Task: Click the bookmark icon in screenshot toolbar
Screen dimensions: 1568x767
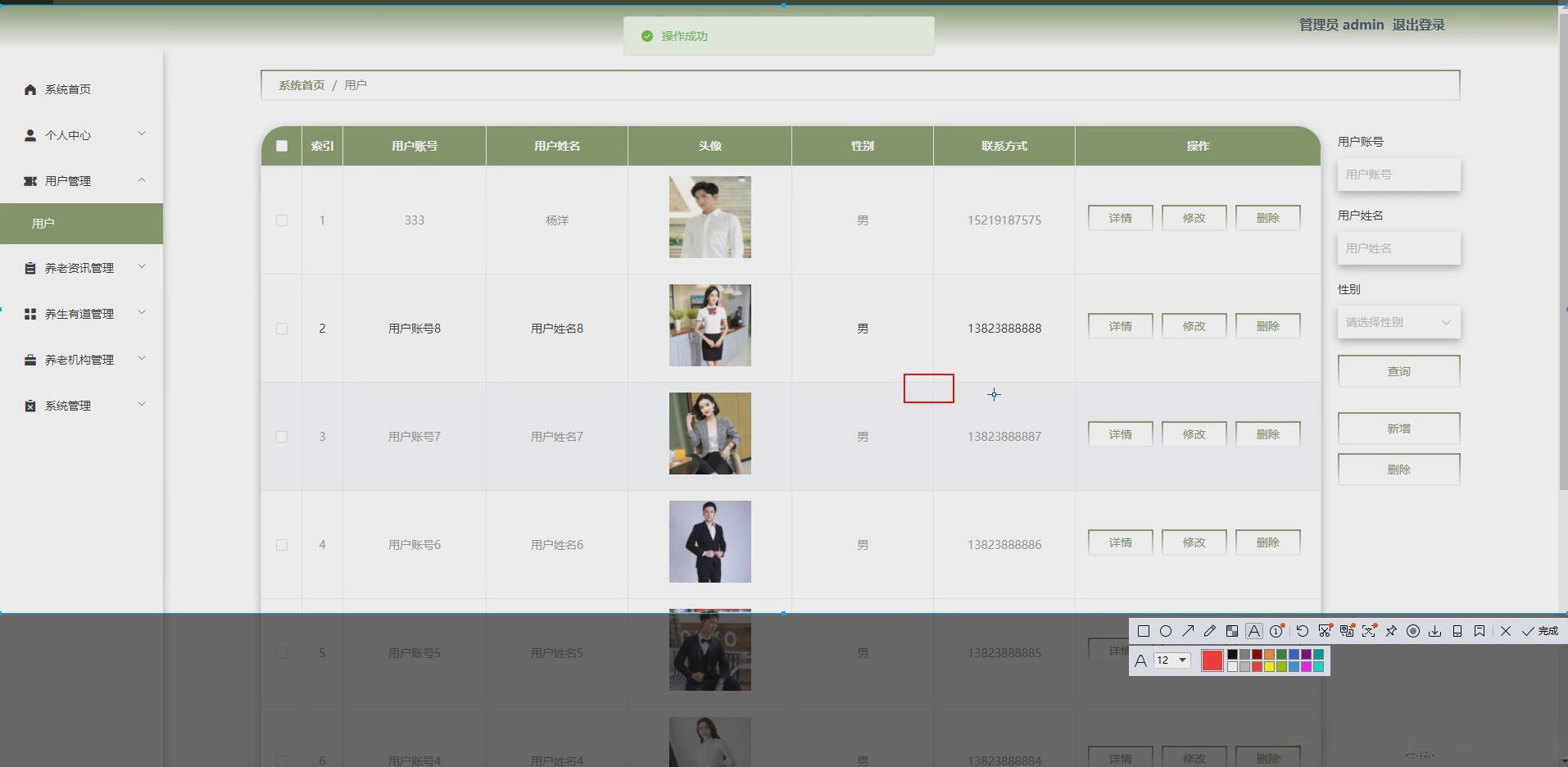Action: tap(1480, 631)
